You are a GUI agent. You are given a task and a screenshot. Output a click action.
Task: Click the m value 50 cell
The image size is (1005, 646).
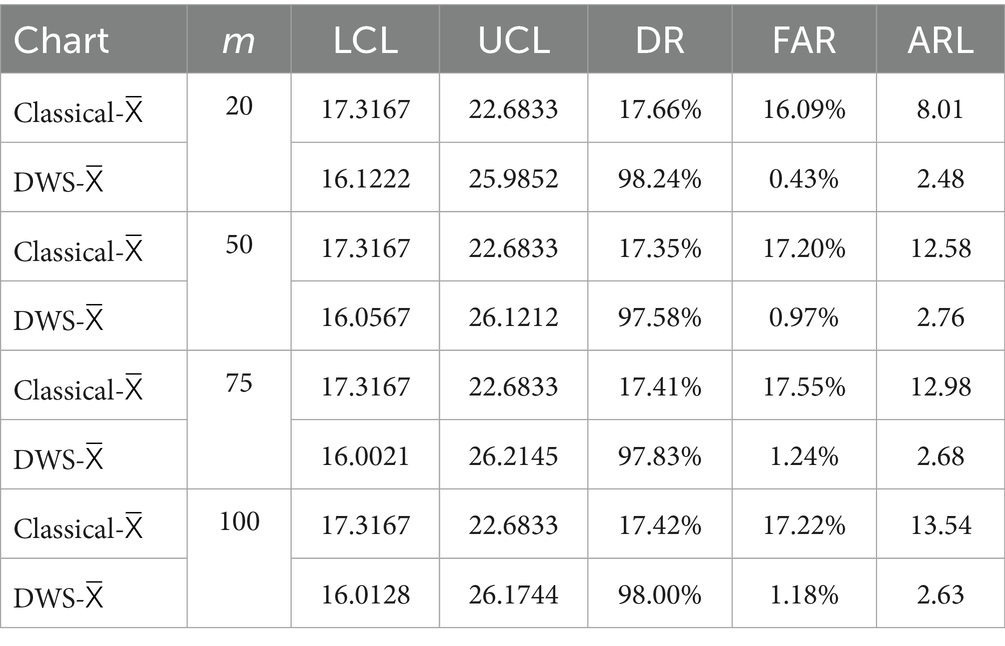click(x=238, y=246)
